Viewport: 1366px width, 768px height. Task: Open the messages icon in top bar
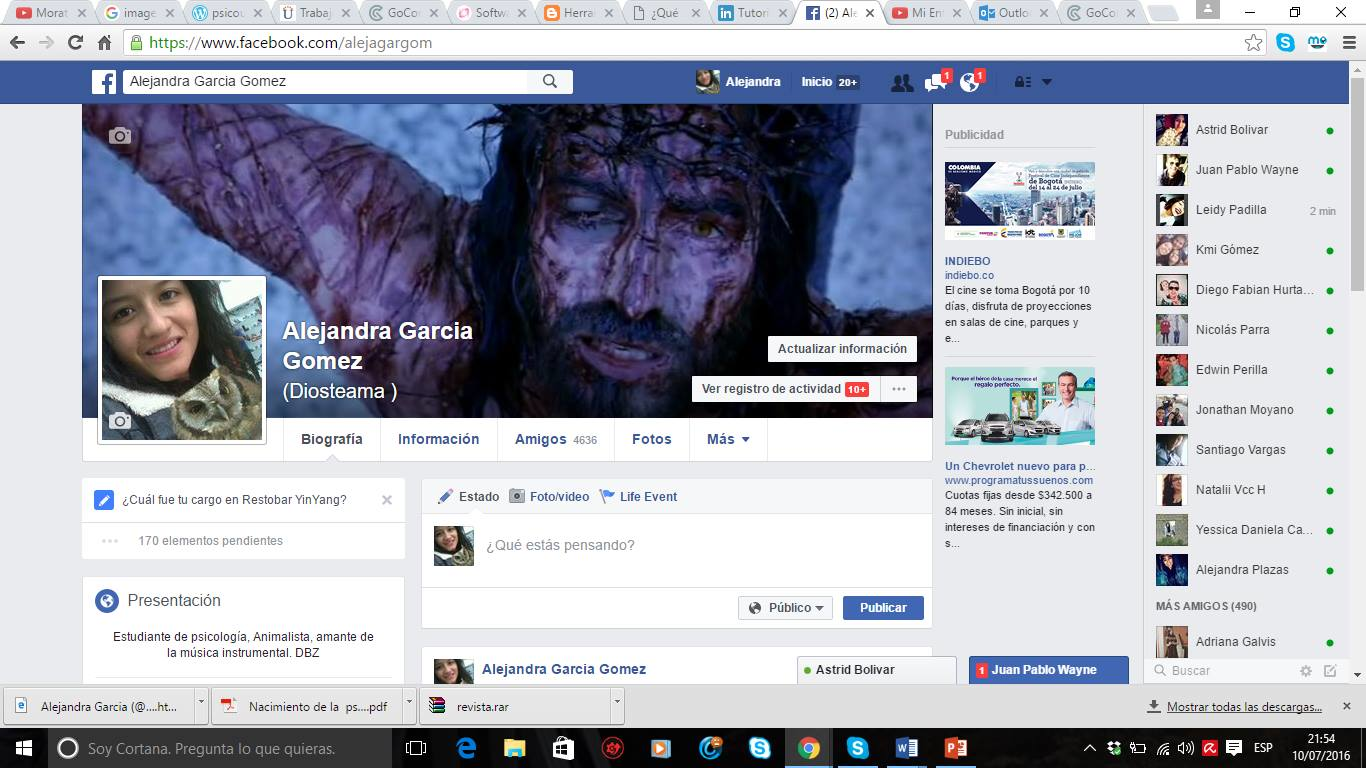pyautogui.click(x=935, y=83)
